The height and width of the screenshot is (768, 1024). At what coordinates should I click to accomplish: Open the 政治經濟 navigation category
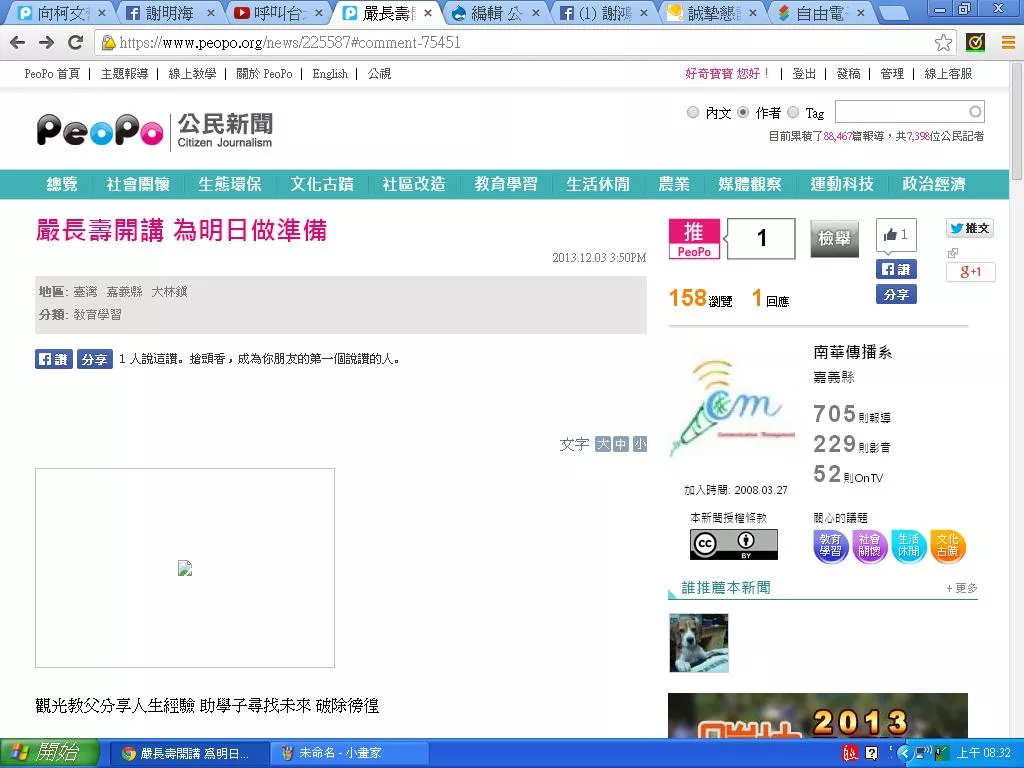point(934,184)
